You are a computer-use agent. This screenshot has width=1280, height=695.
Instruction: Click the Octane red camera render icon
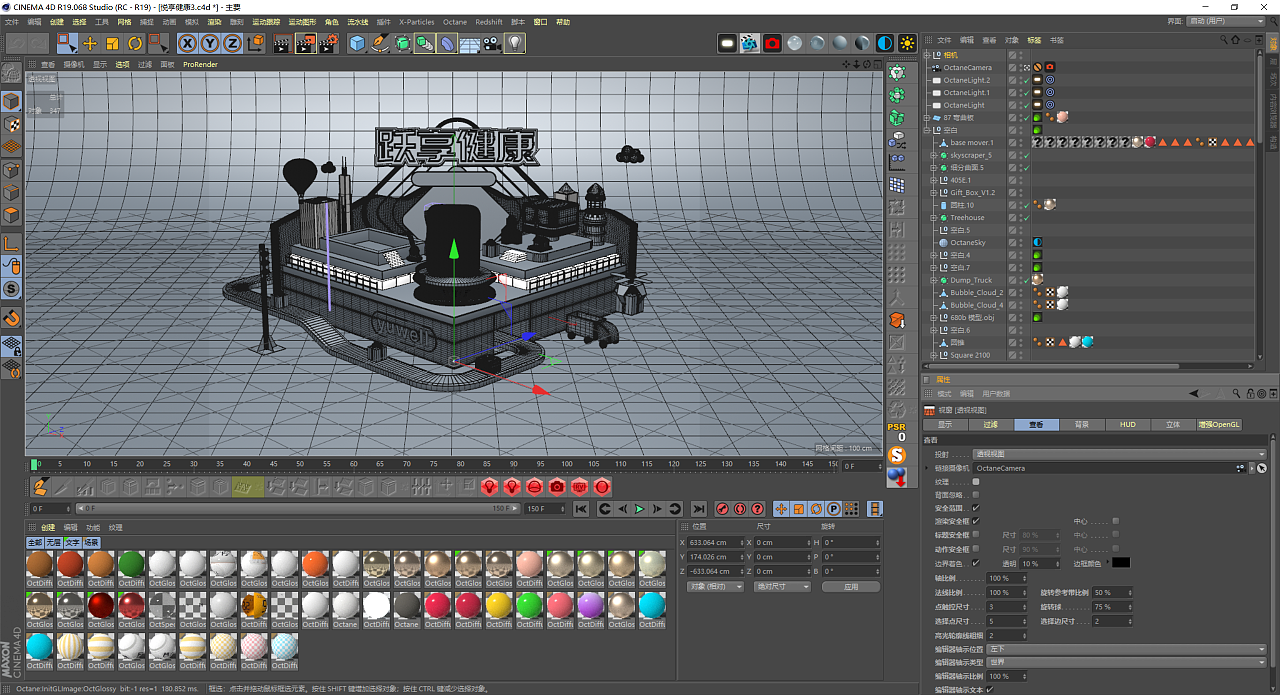pos(772,43)
